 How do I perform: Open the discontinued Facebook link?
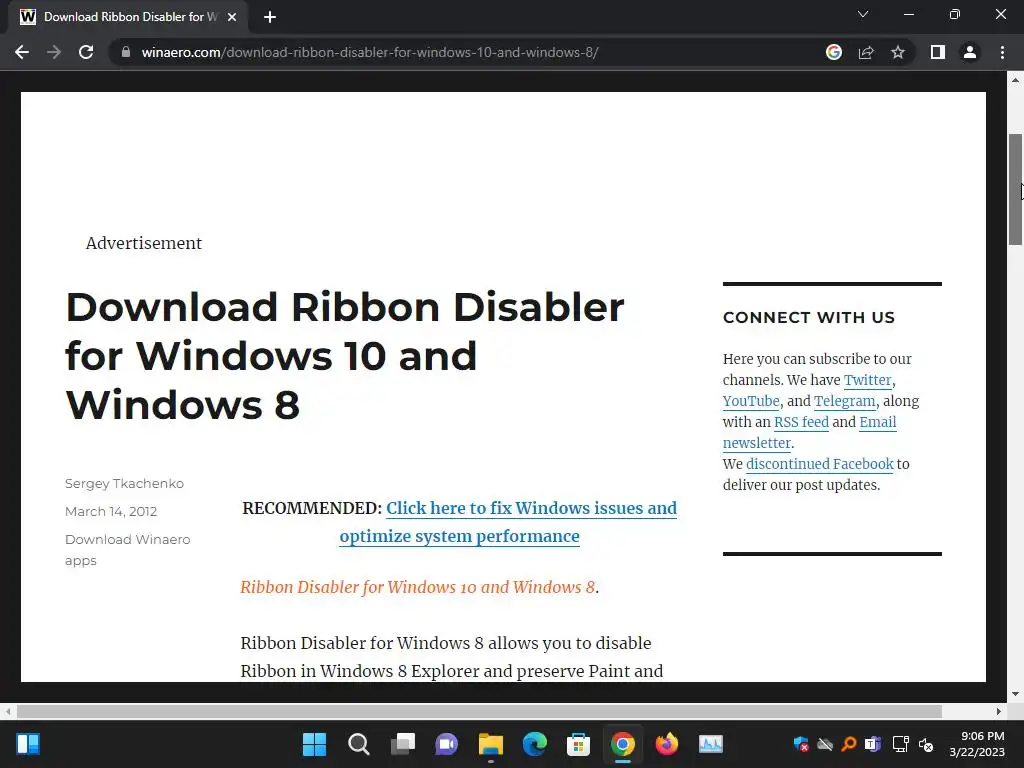(x=820, y=464)
